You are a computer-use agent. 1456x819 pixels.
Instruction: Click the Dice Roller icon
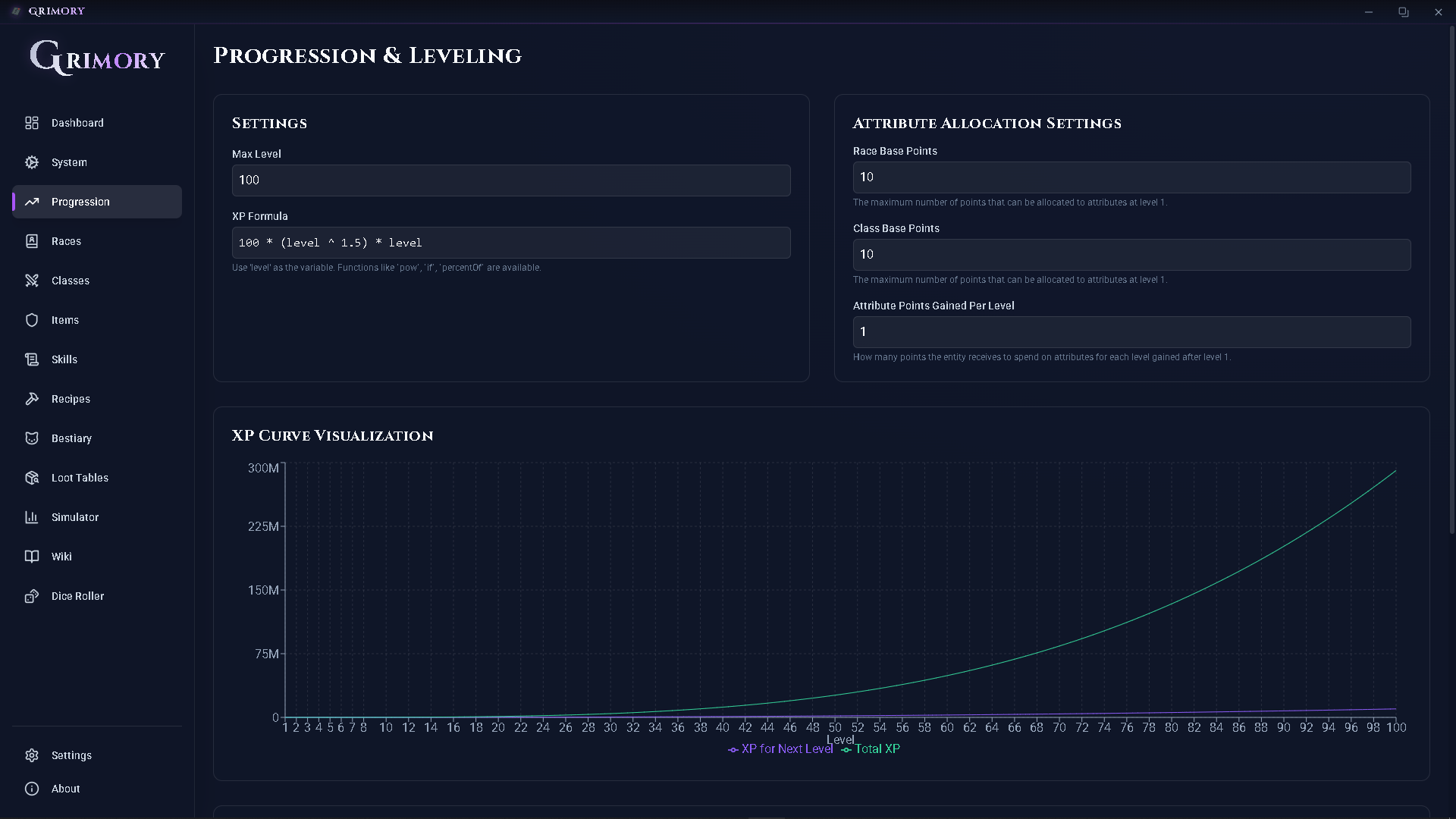(x=32, y=596)
